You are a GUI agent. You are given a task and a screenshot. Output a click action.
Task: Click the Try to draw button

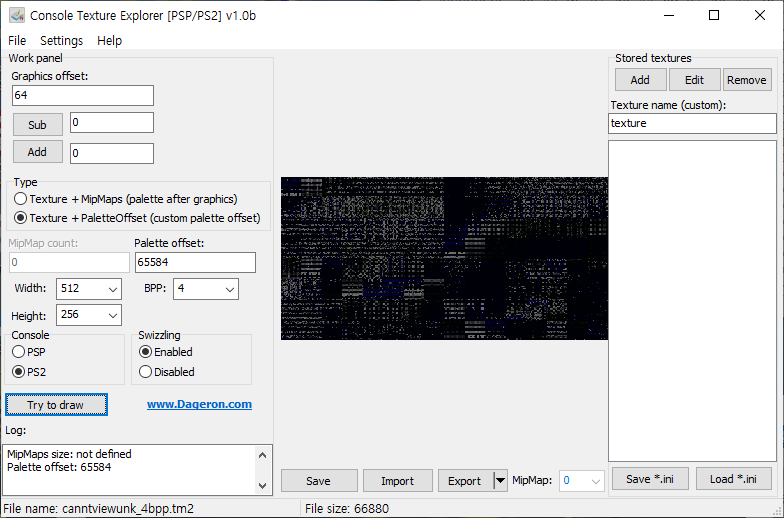tap(56, 404)
